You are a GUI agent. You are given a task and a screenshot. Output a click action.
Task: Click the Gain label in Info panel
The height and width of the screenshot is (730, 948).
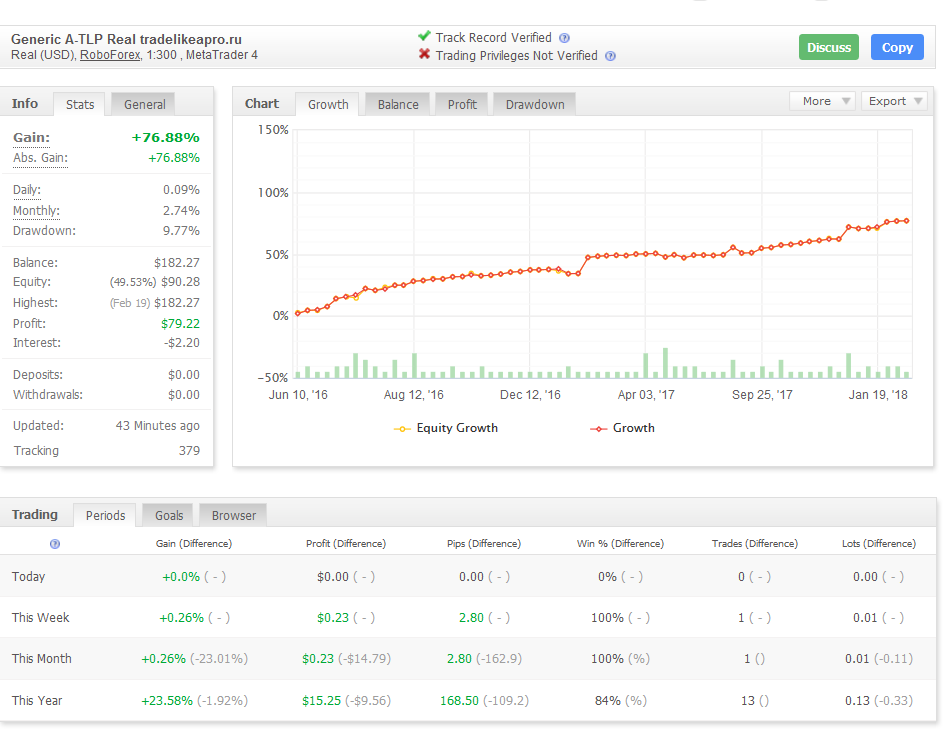31,138
